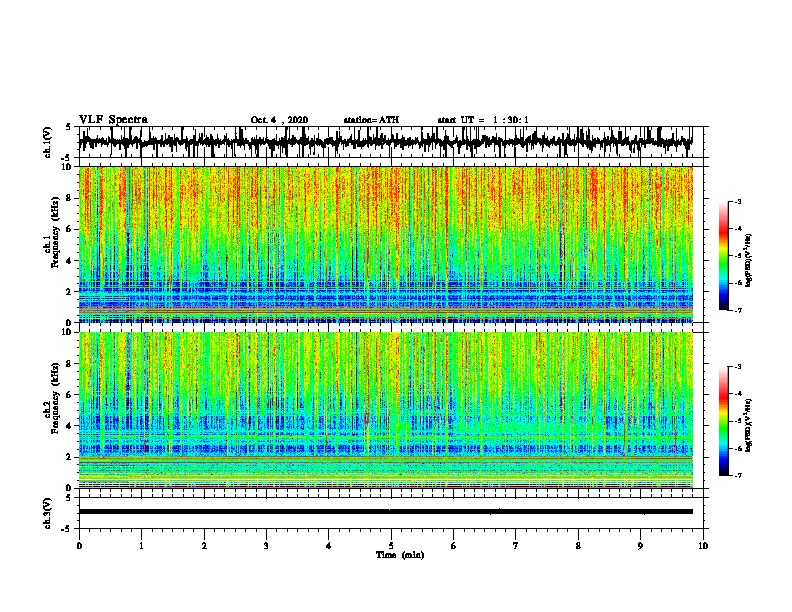Screen dimensions: 792x612
Task: Click time axis tick label "0"
Action: point(79,546)
